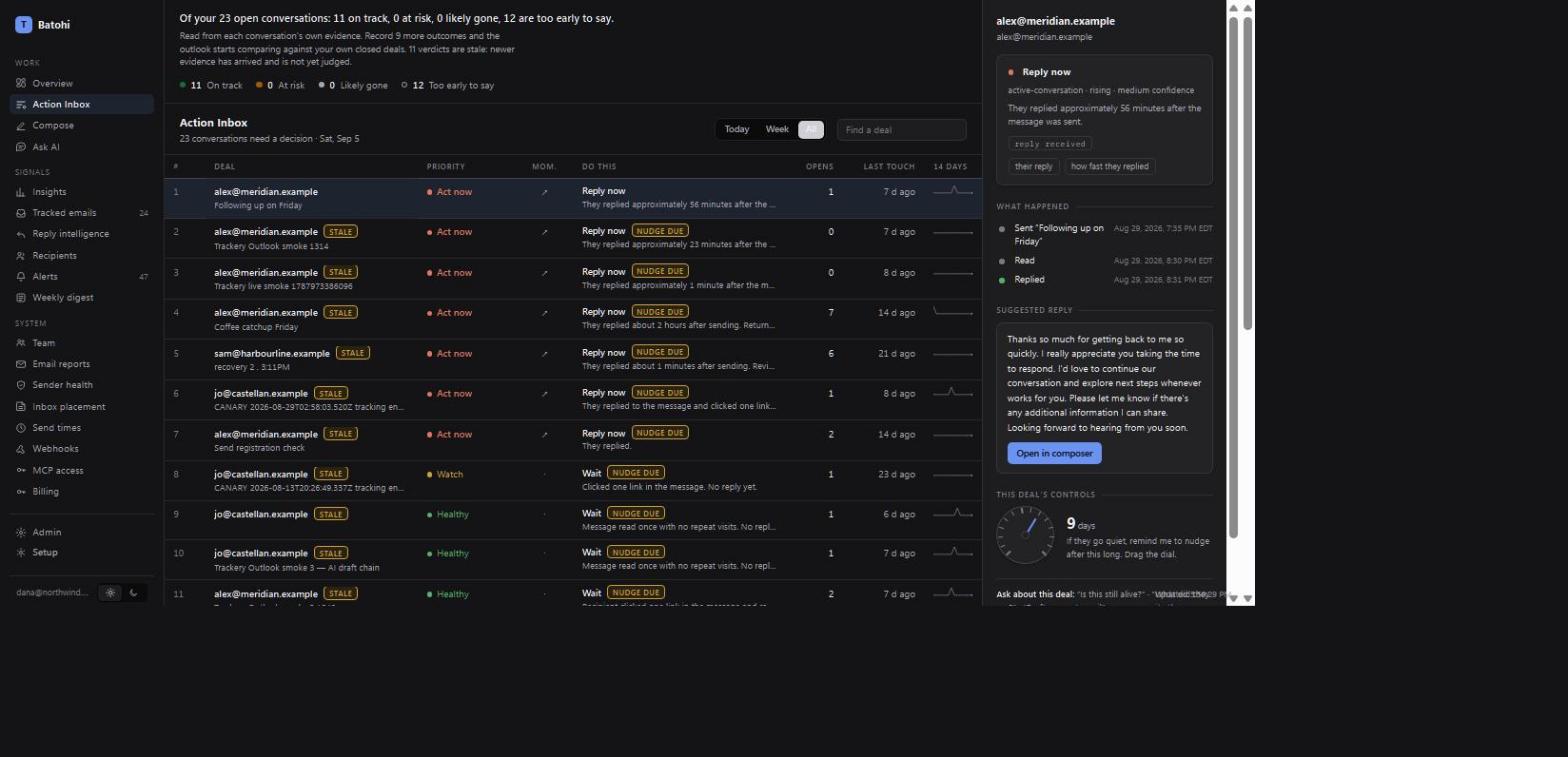This screenshot has height=757, width=1568.
Task: Select the sam@harbourline.example deal row
Action: coord(573,360)
